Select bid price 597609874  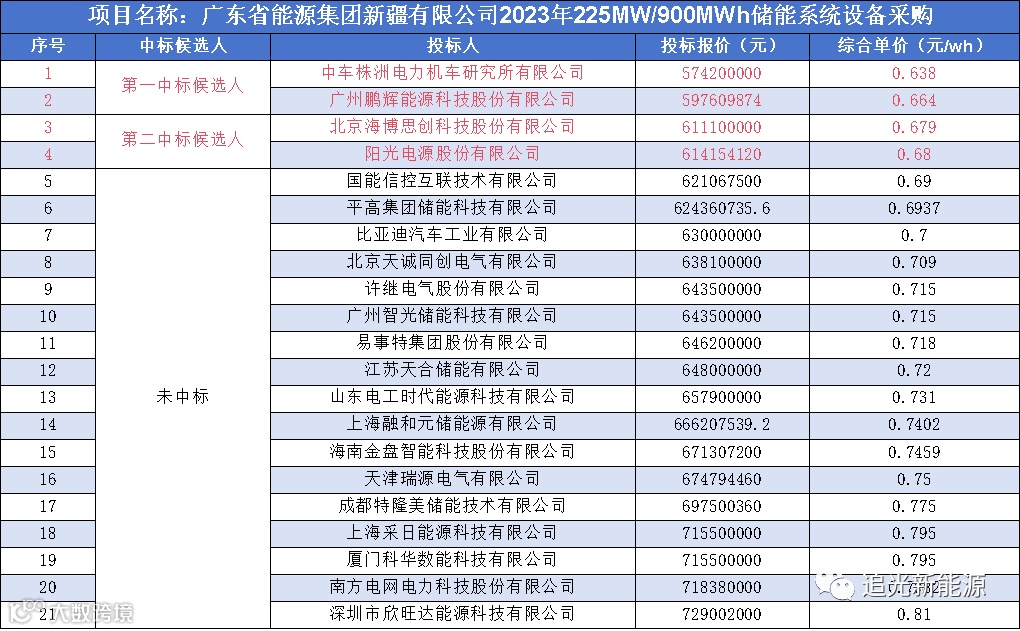pyautogui.click(x=722, y=100)
